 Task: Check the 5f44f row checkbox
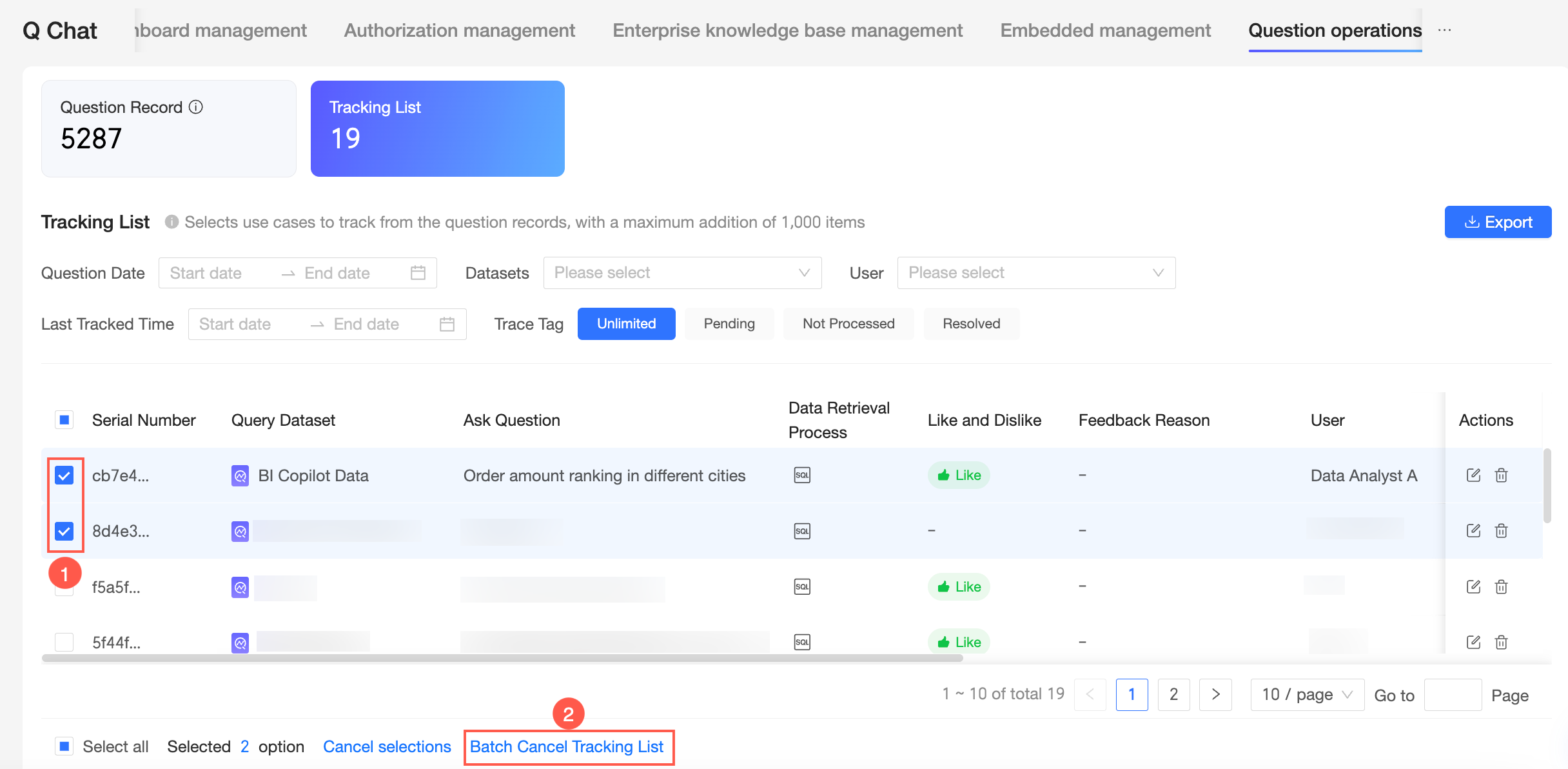click(x=64, y=643)
